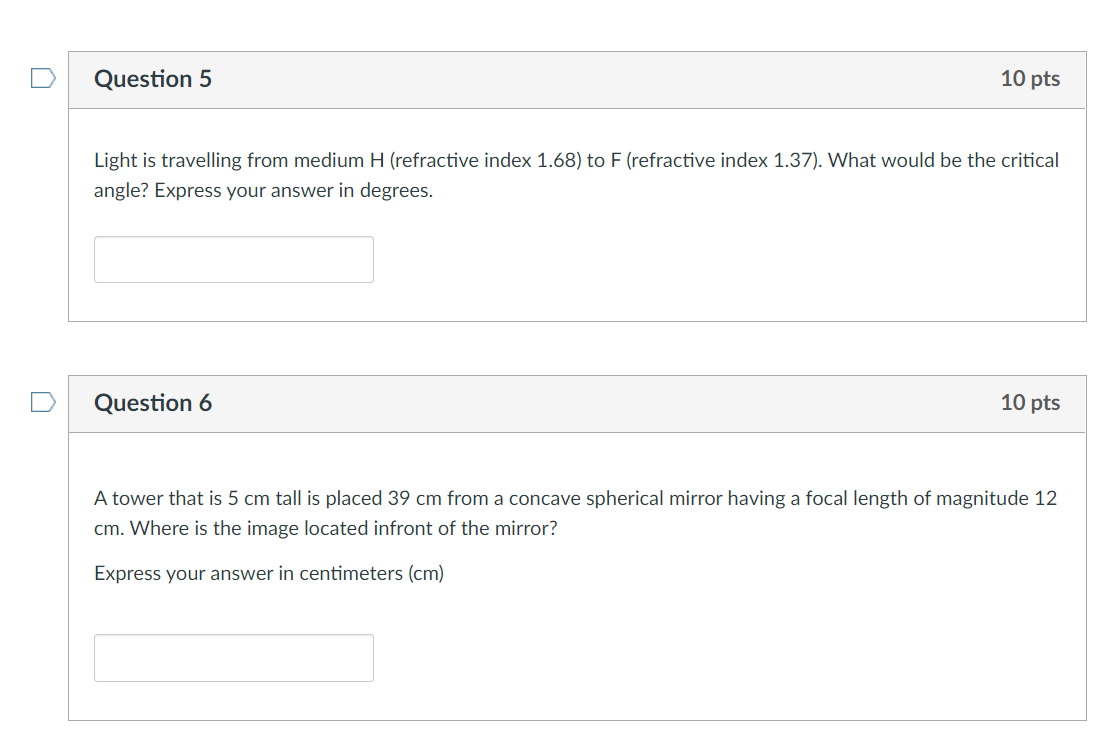This screenshot has width=1093, height=746.
Task: Click the Question 5 title
Action: coord(152,79)
